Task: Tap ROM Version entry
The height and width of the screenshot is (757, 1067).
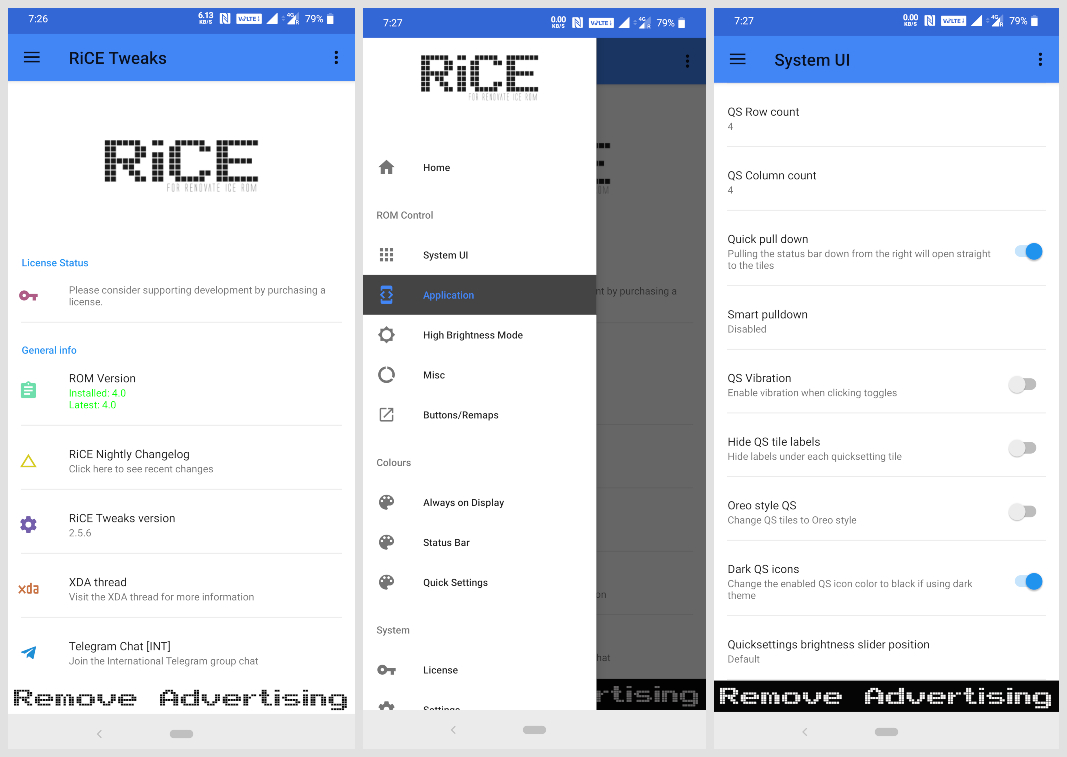Action: point(181,391)
